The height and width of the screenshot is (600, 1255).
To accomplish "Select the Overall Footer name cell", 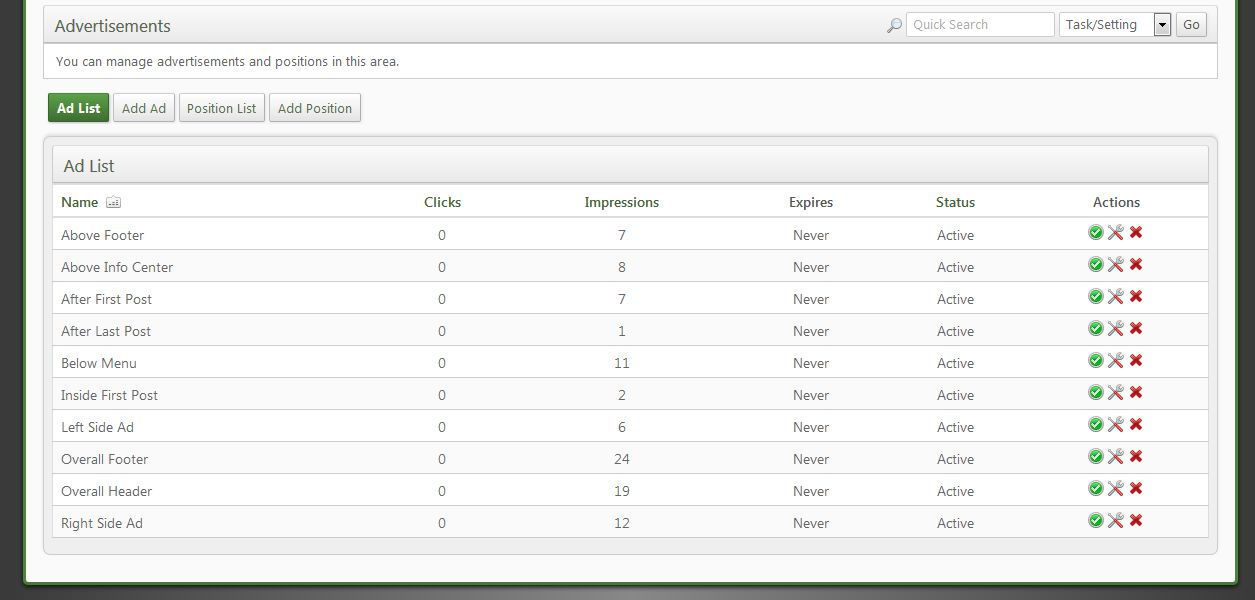I will (104, 459).
